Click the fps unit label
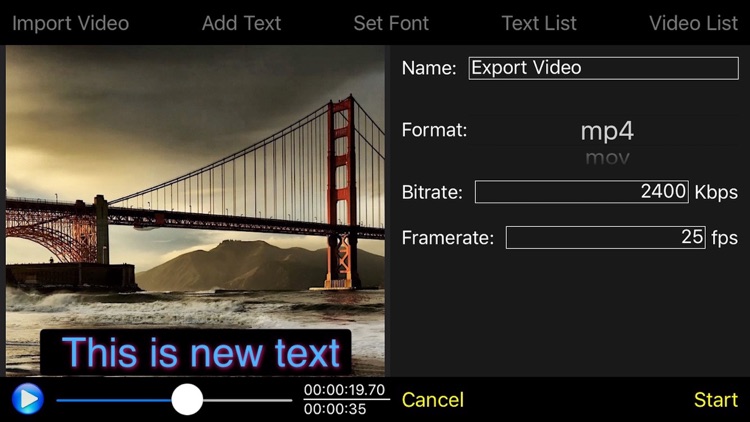Screen dimensions: 750x422 tap(724, 238)
